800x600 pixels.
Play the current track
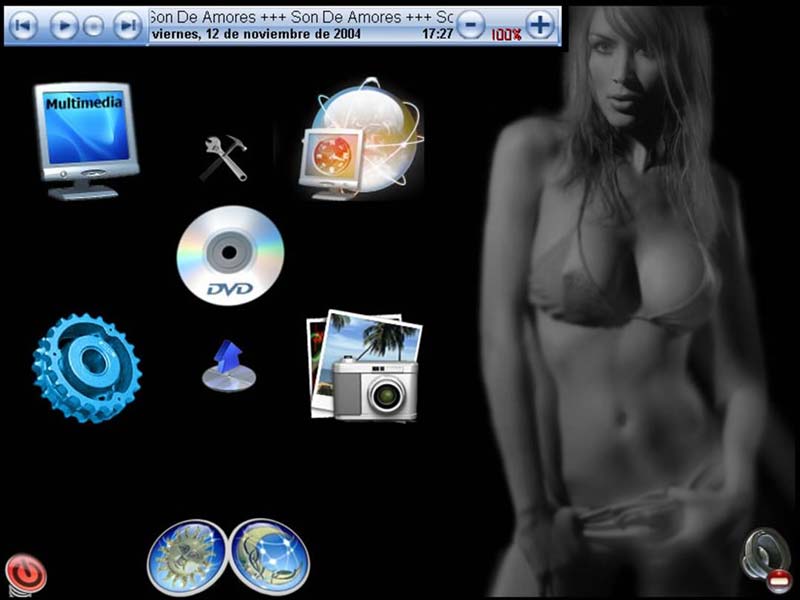(x=63, y=26)
